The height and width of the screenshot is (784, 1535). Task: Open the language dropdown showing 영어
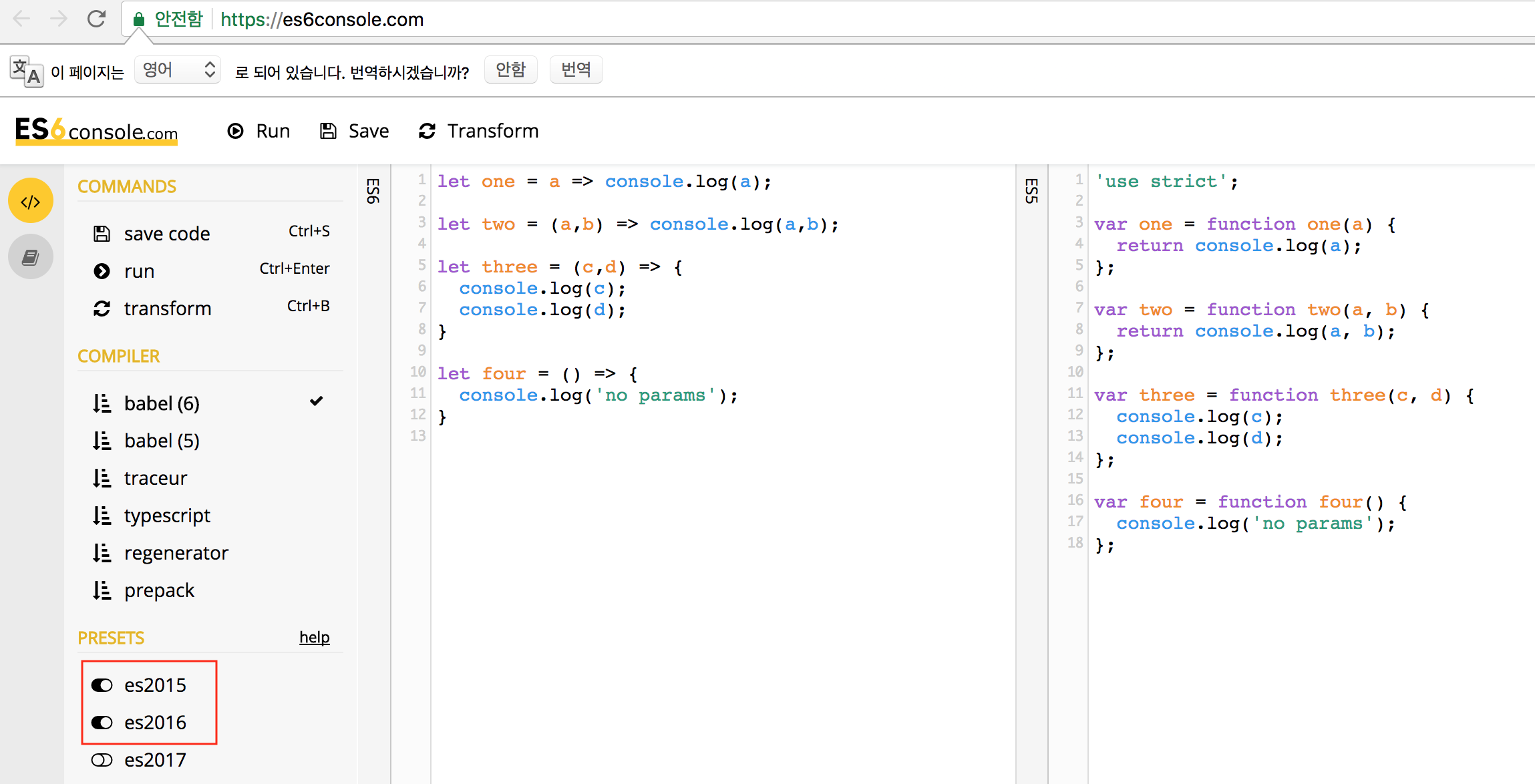[178, 69]
